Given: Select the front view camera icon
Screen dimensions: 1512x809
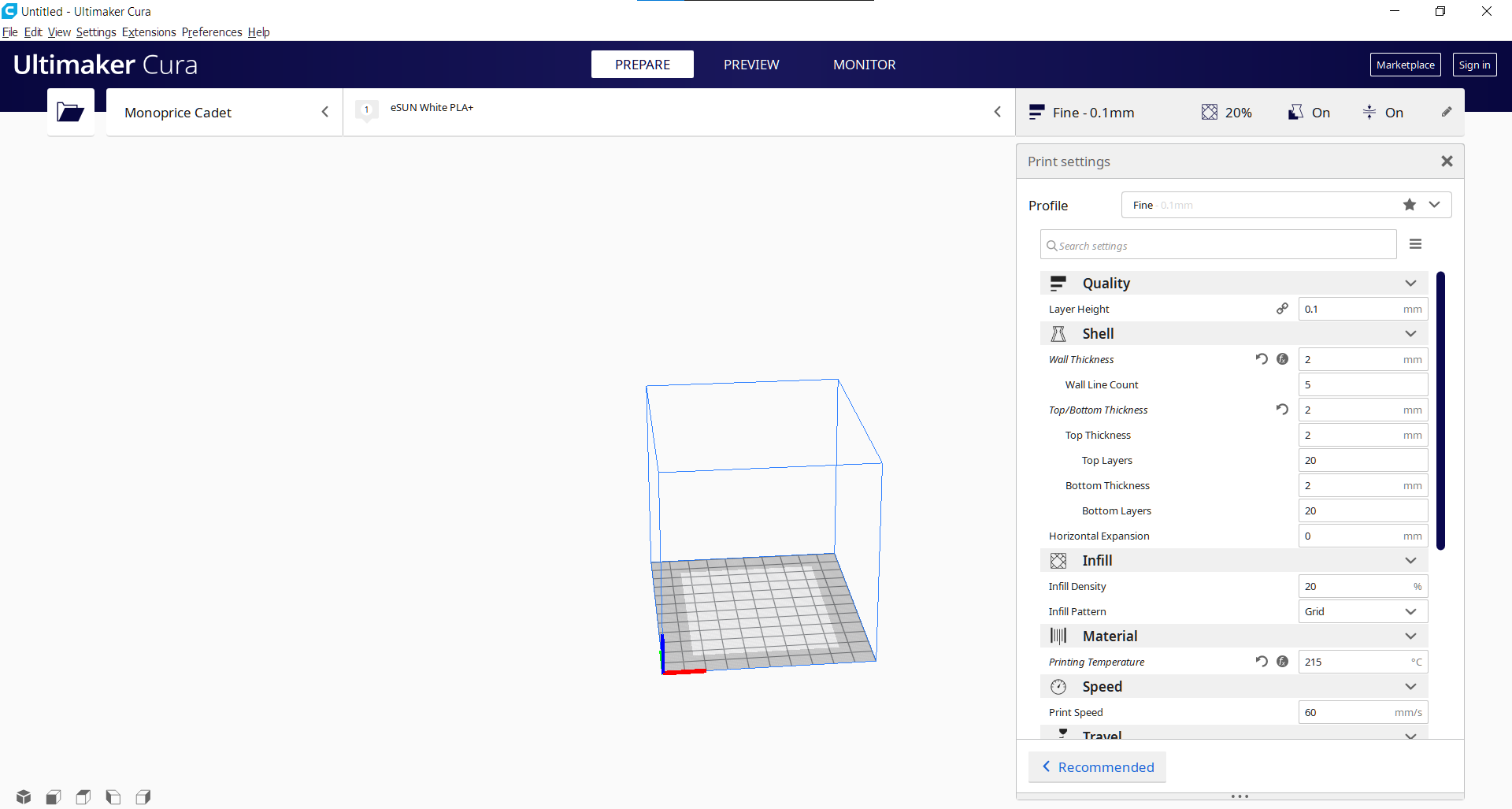Looking at the screenshot, I should (54, 796).
